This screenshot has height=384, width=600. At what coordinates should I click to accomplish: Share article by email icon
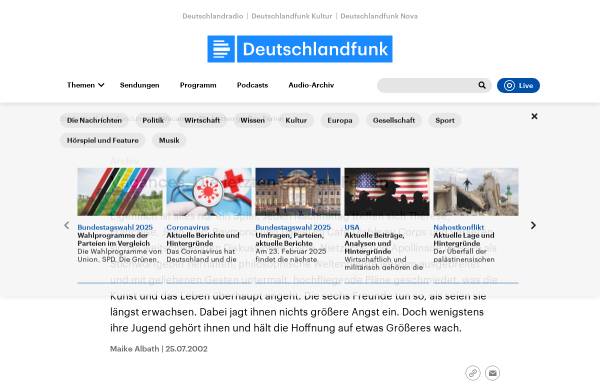click(x=492, y=373)
